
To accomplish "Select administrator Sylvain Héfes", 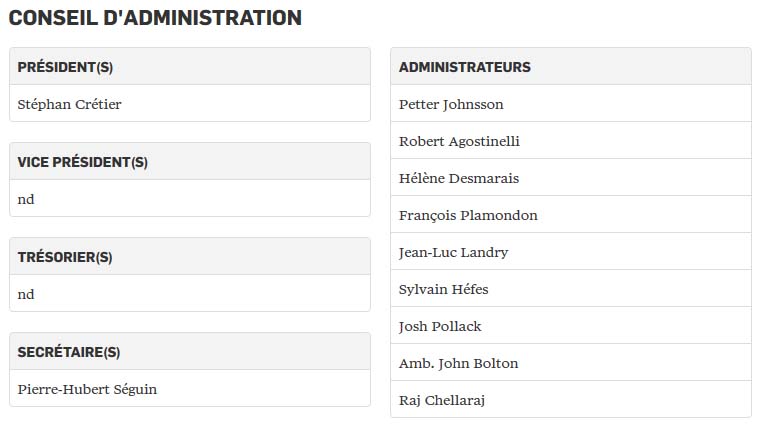I will [x=443, y=289].
